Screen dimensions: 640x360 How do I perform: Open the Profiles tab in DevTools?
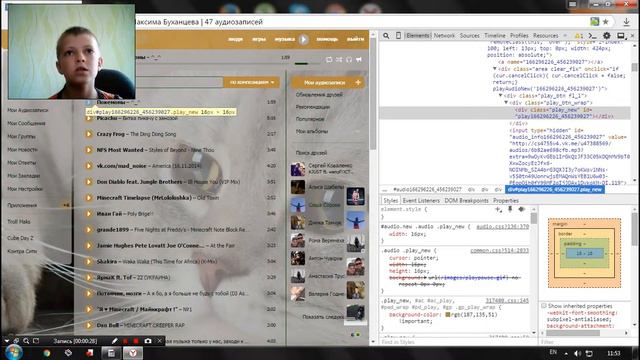[519, 36]
